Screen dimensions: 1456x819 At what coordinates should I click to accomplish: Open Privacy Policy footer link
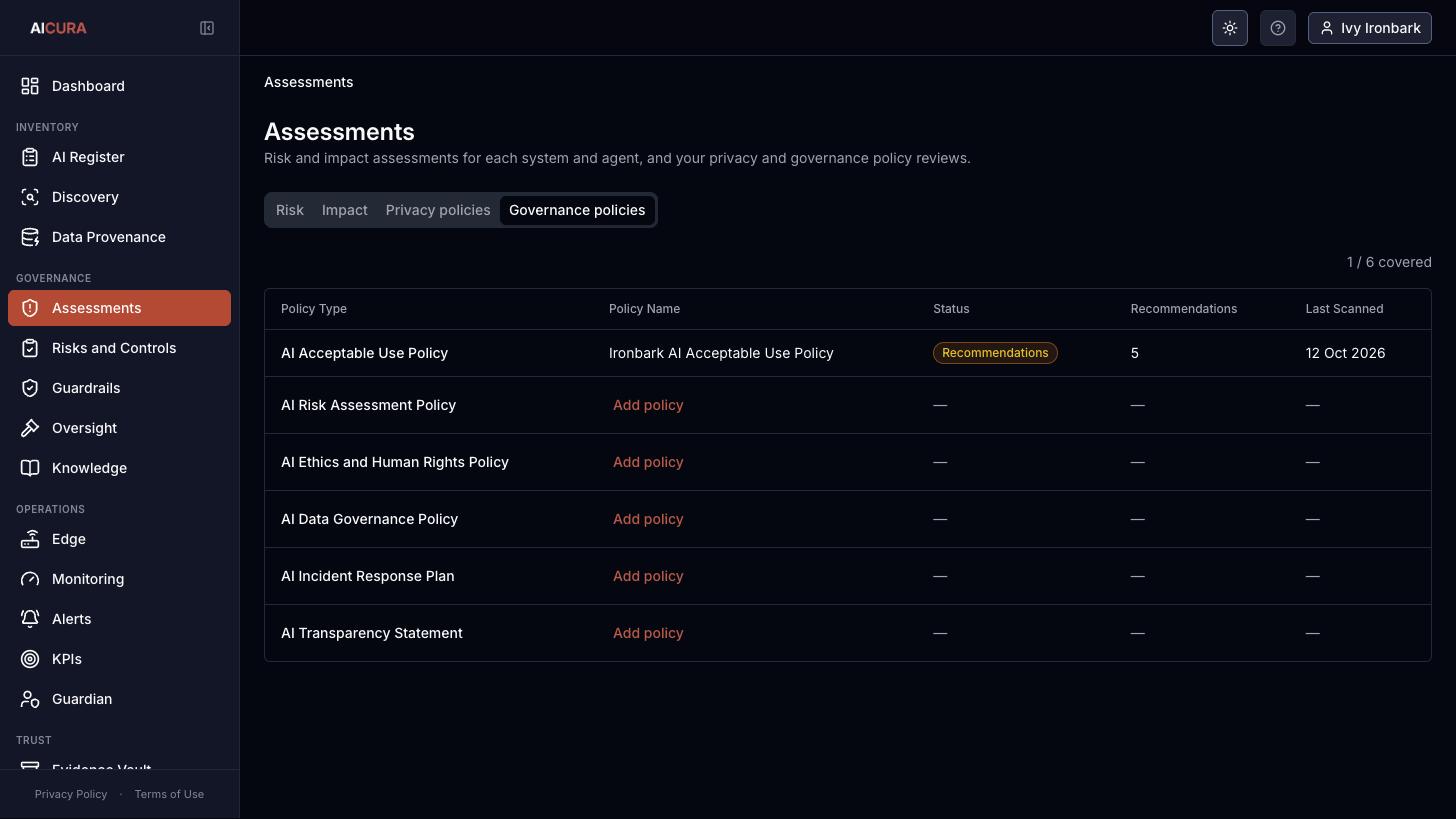(x=71, y=794)
